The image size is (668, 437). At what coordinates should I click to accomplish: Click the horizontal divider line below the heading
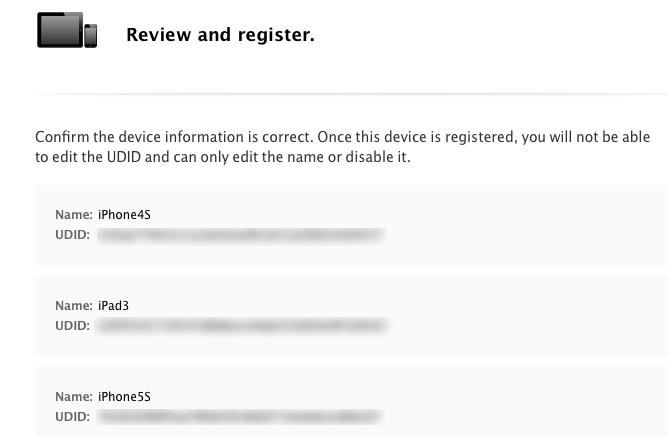click(351, 93)
